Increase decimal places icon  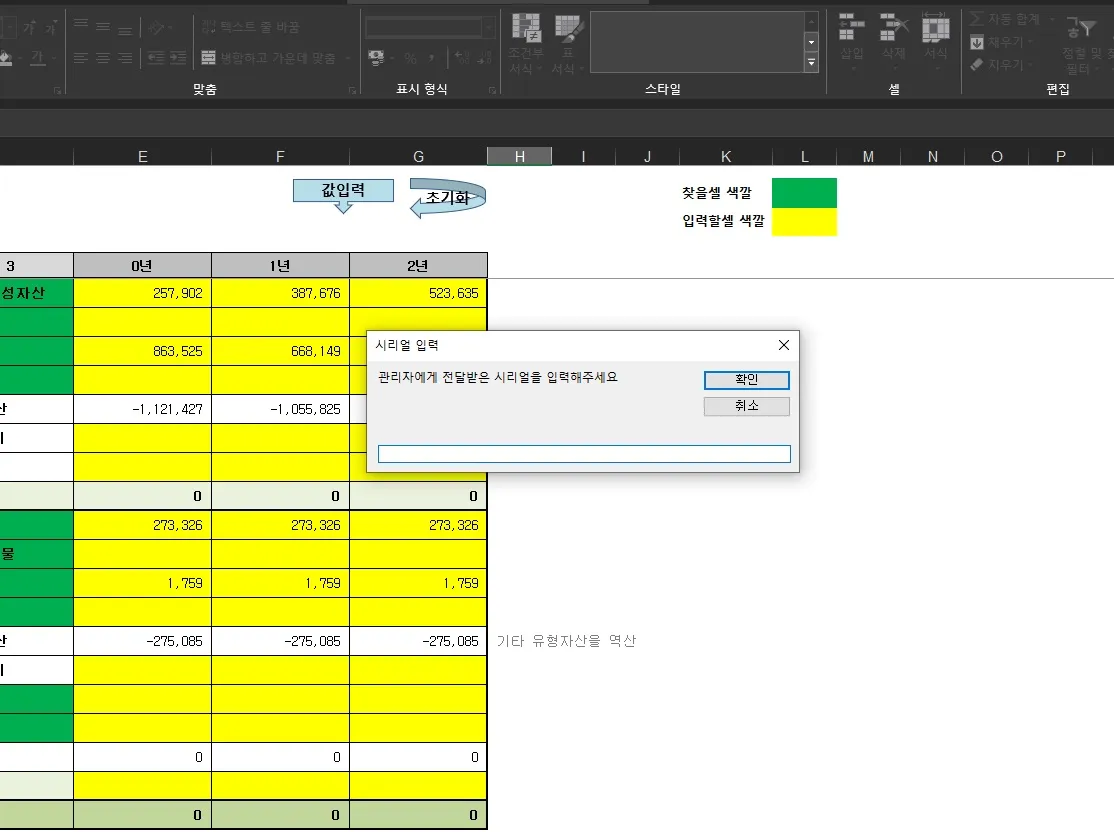coord(463,58)
